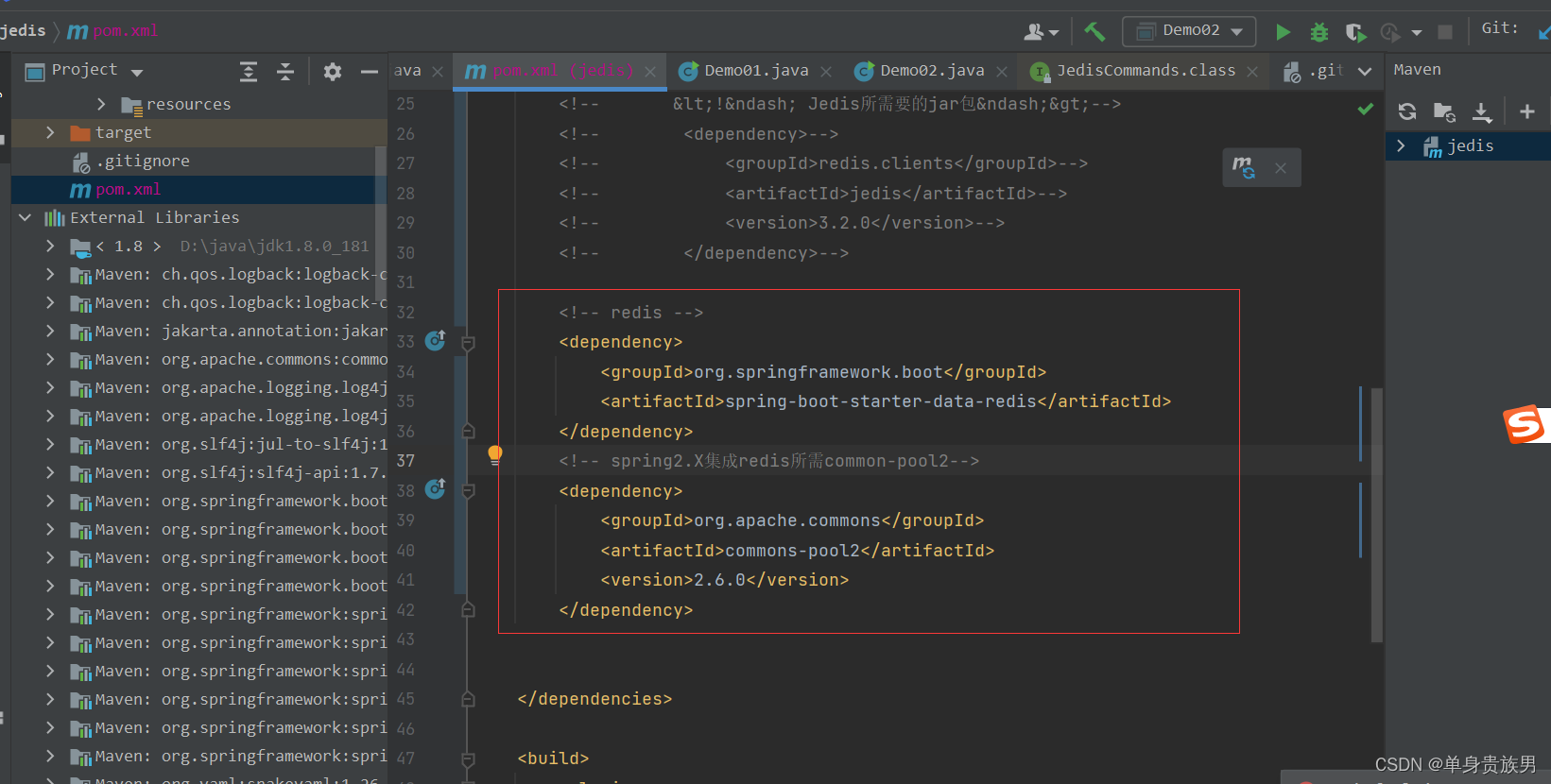Fold the build tag at line 47

(468, 758)
